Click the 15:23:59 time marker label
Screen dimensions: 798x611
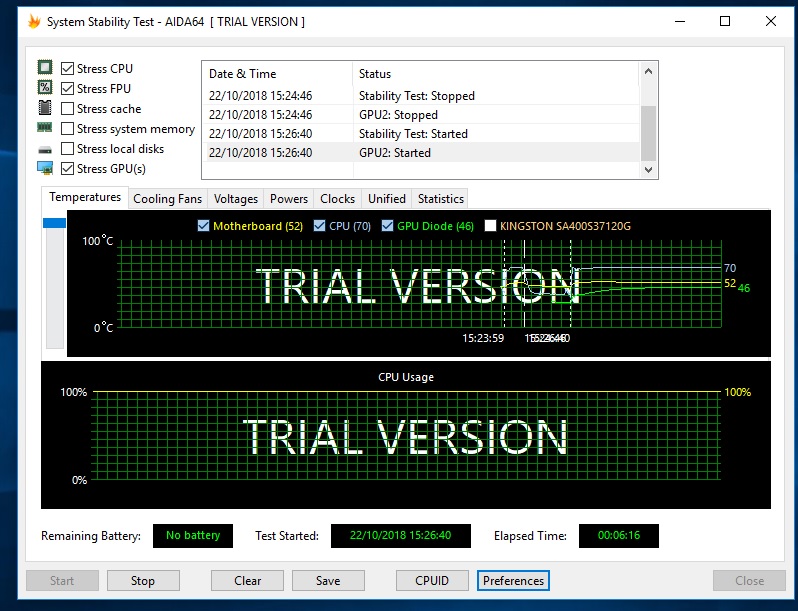point(483,338)
